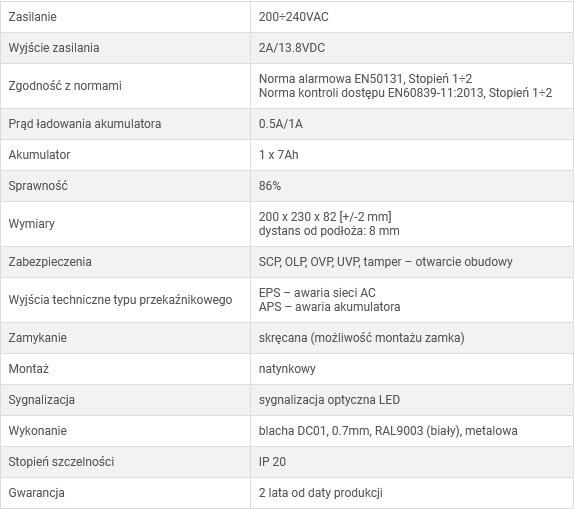574x509 pixels.
Task: Click the Wymiary dimensions 200 x 230 x 82
Action: coord(325,217)
